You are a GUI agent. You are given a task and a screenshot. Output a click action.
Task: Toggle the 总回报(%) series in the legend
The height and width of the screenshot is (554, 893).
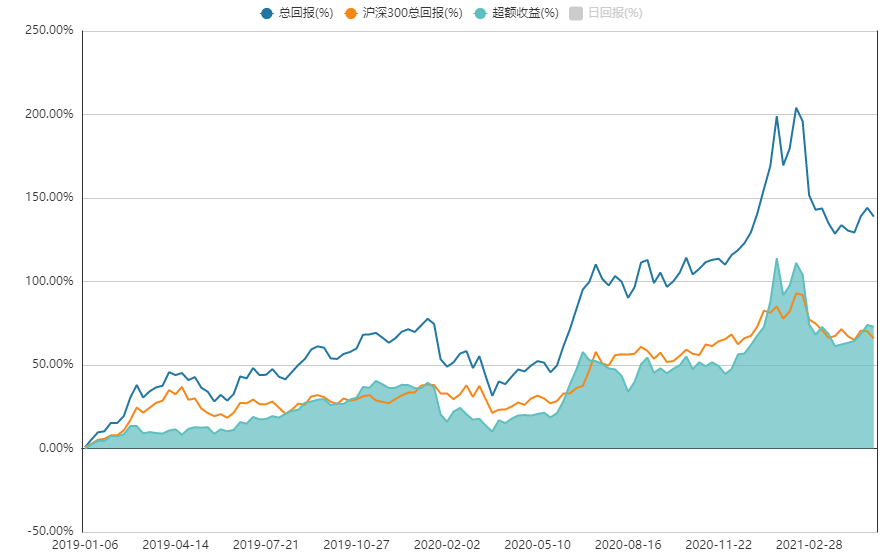(x=296, y=13)
